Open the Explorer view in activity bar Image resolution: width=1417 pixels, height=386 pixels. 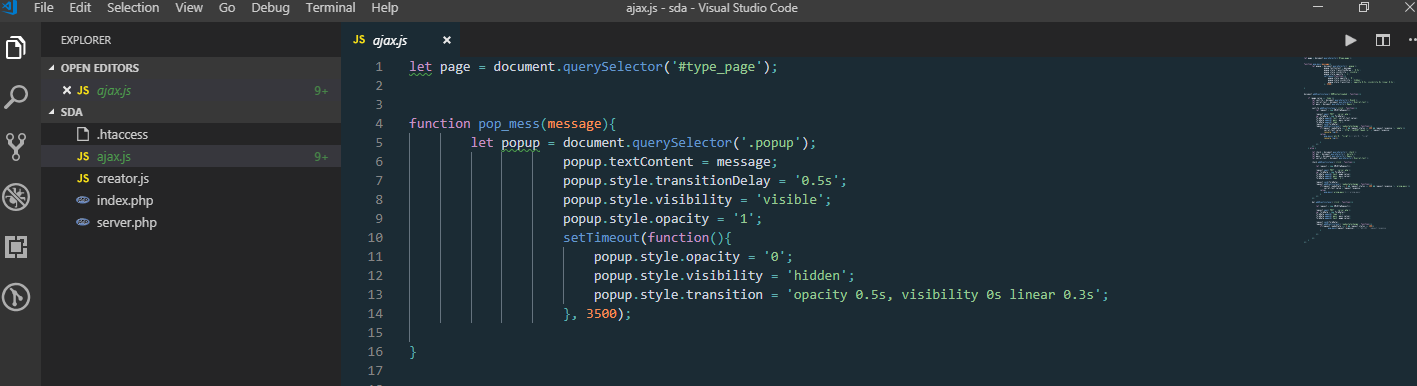click(16, 48)
